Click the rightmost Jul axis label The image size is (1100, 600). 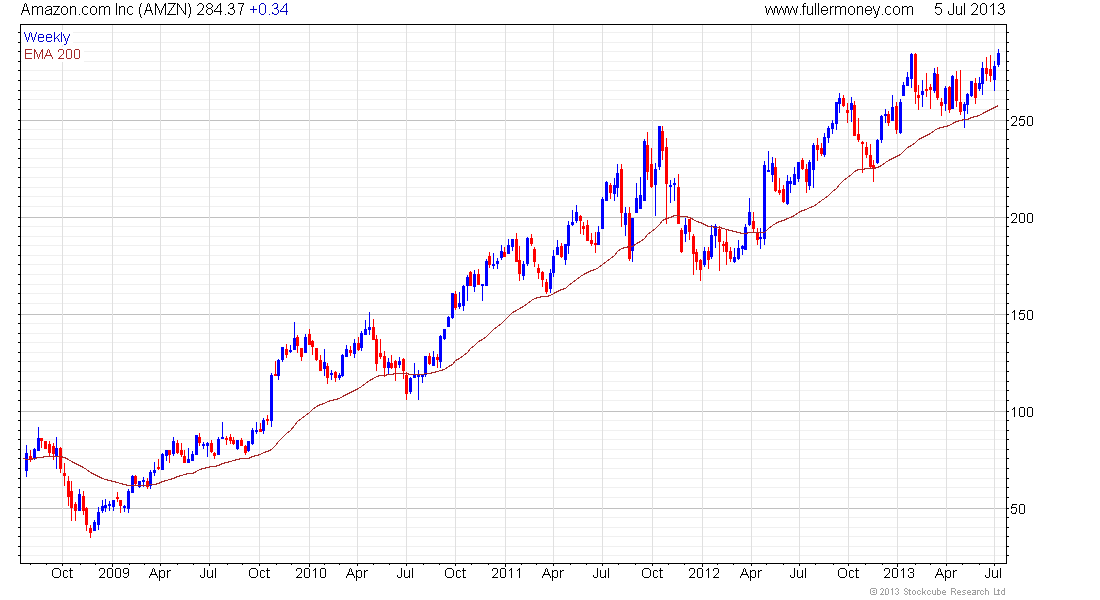pos(993,573)
